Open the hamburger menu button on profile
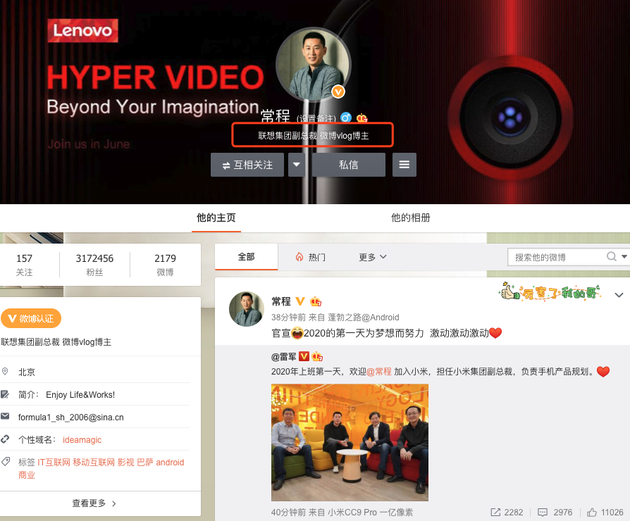The image size is (630, 521). (x=404, y=165)
